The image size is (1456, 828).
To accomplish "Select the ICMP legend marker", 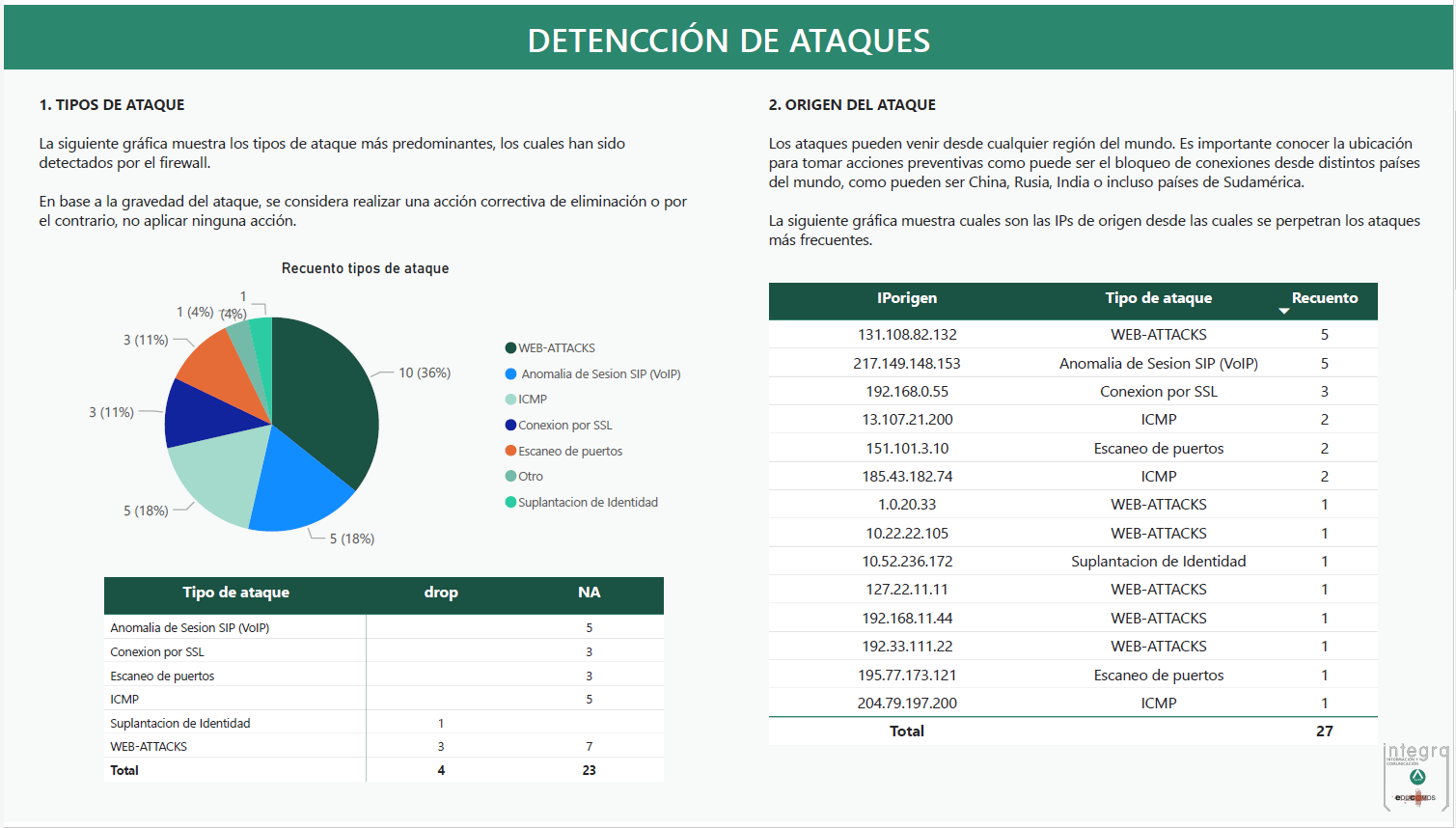I will 510,400.
